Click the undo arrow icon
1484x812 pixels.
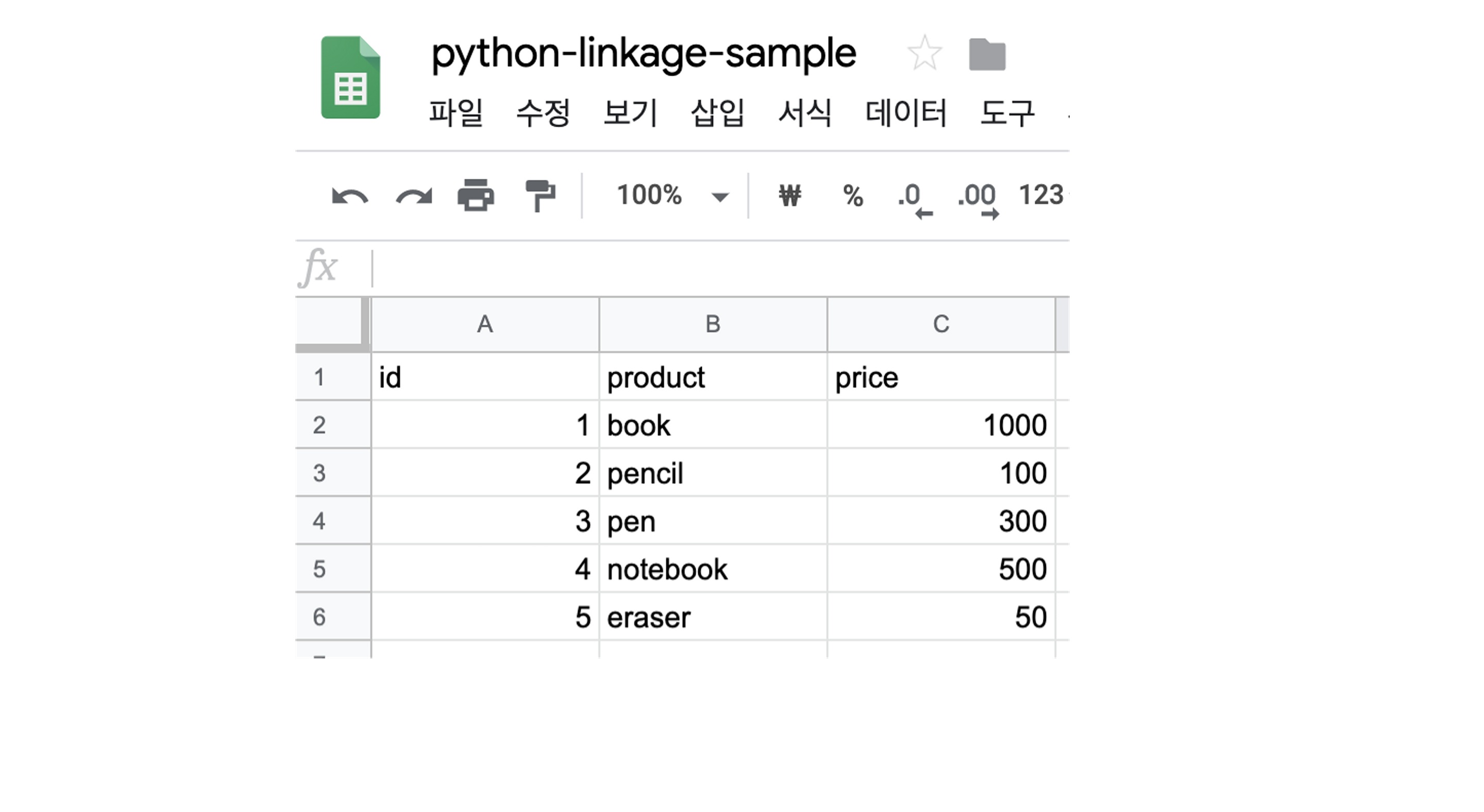(350, 196)
